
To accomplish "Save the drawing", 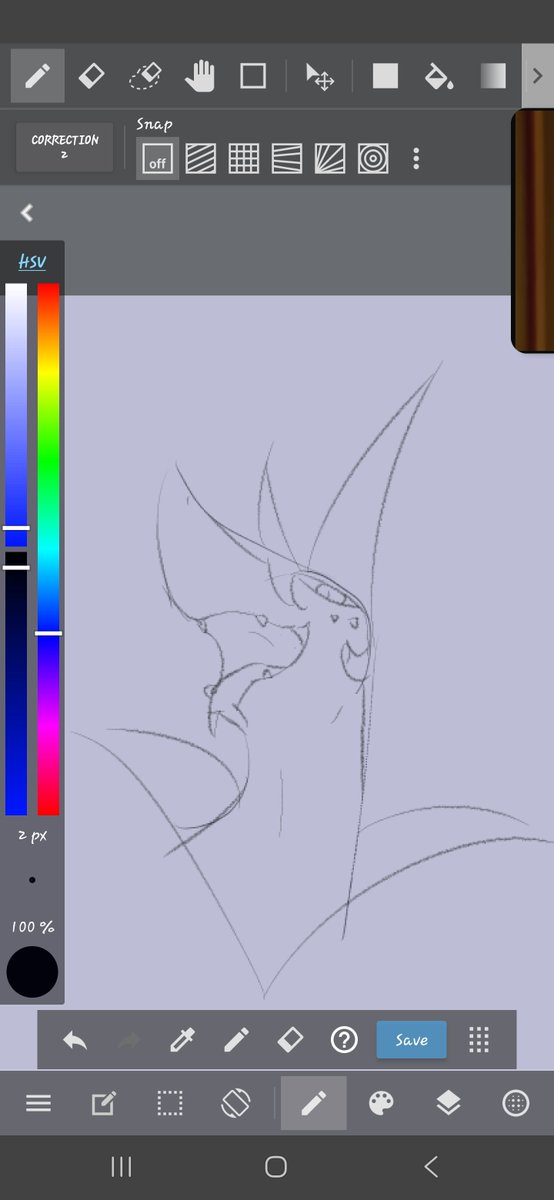I will (411, 1040).
